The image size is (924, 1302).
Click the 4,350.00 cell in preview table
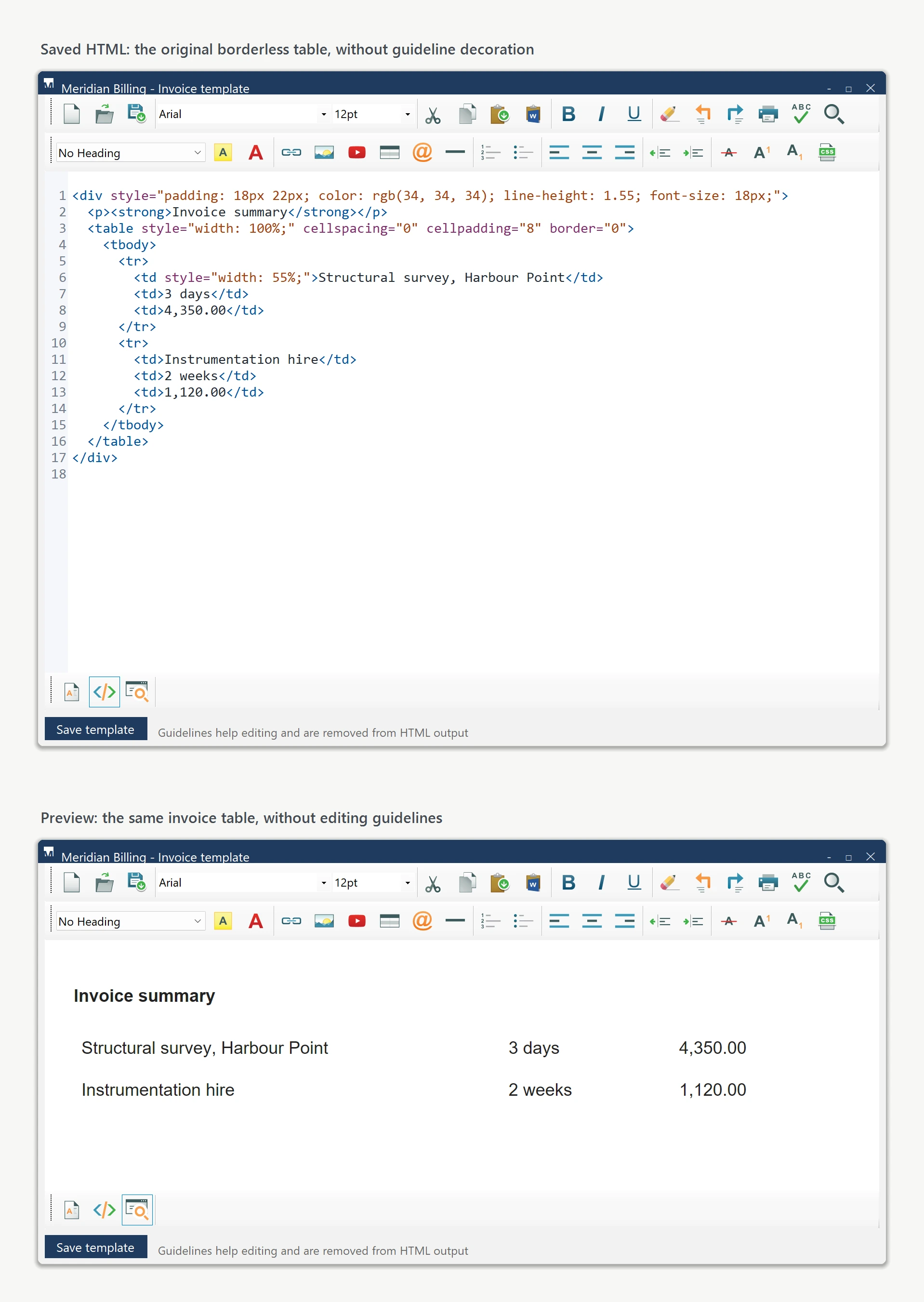coord(713,1048)
